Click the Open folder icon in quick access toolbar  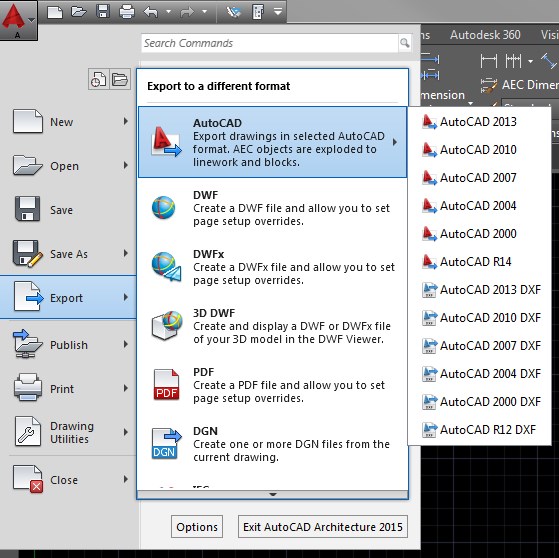pyautogui.click(x=79, y=12)
